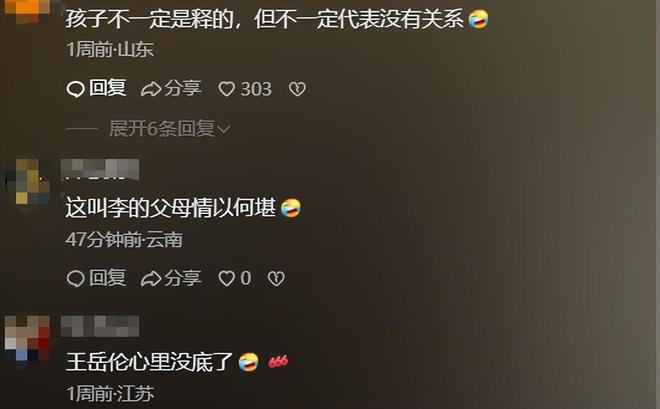Open avatar of the 云南 commenter

coord(28,181)
